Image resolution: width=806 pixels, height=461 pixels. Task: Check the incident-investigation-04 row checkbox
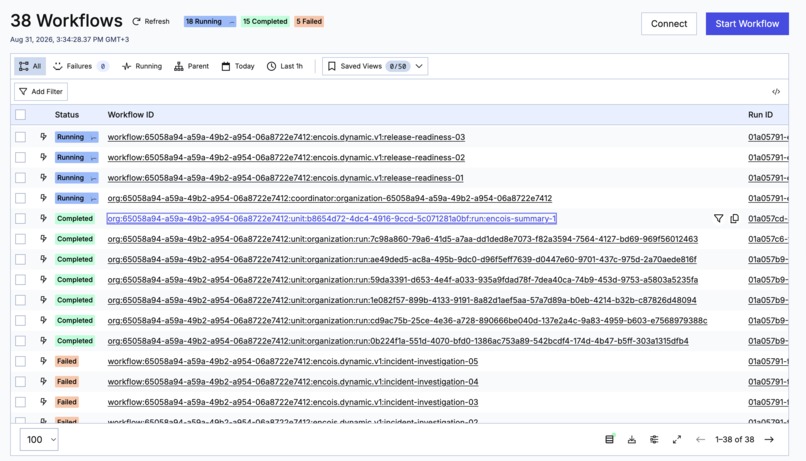21,381
